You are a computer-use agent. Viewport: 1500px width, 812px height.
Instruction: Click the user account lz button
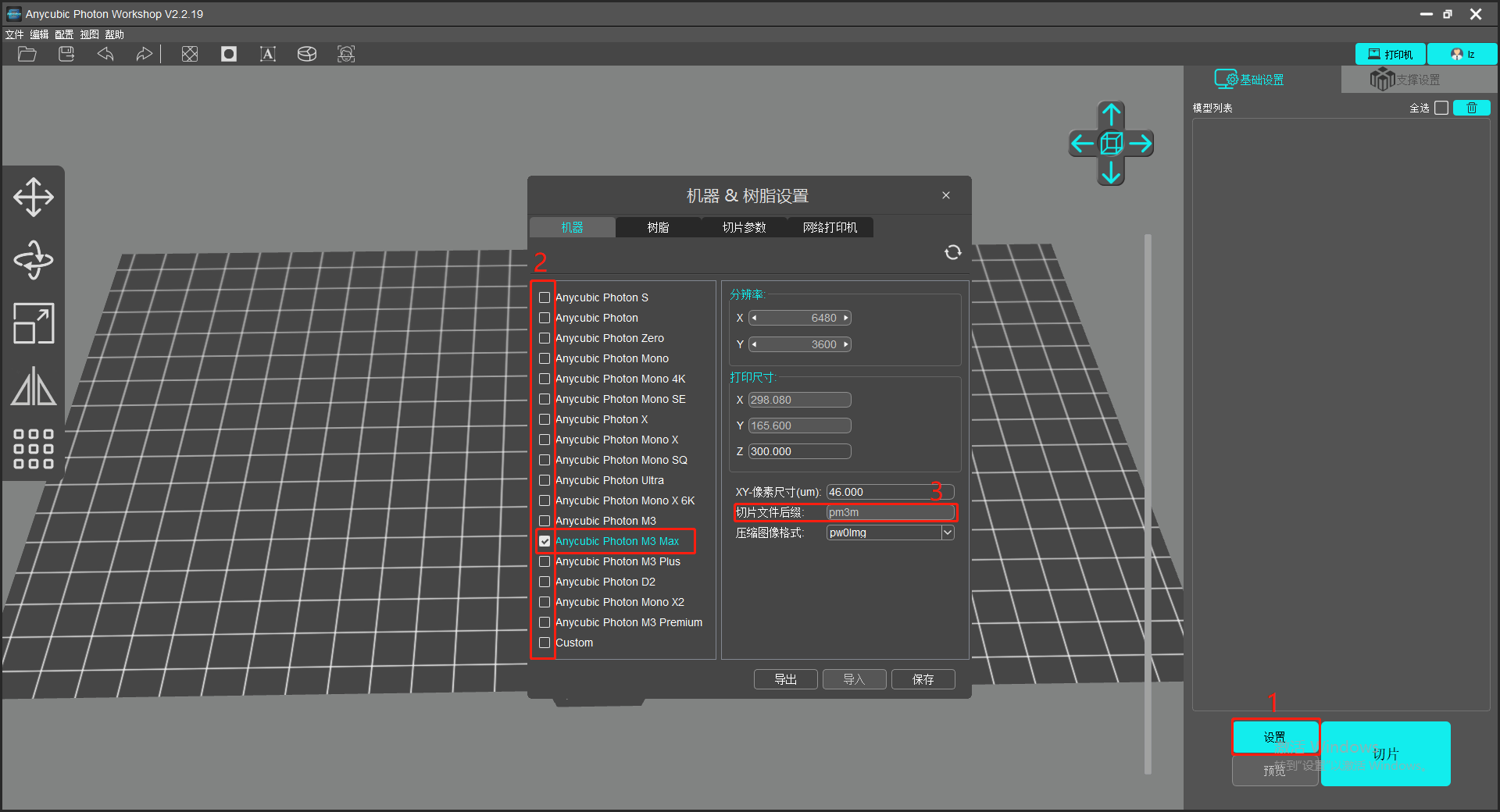coord(1462,54)
